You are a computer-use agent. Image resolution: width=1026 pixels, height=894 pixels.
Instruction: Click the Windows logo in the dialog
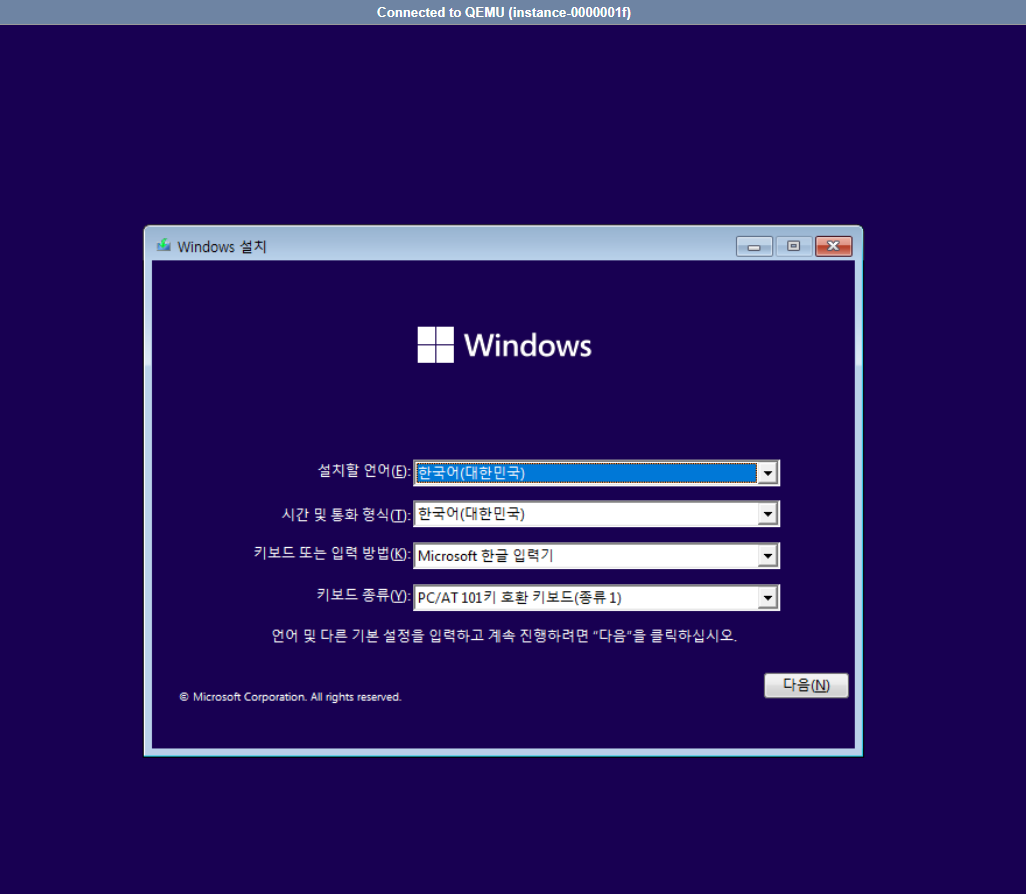[435, 345]
